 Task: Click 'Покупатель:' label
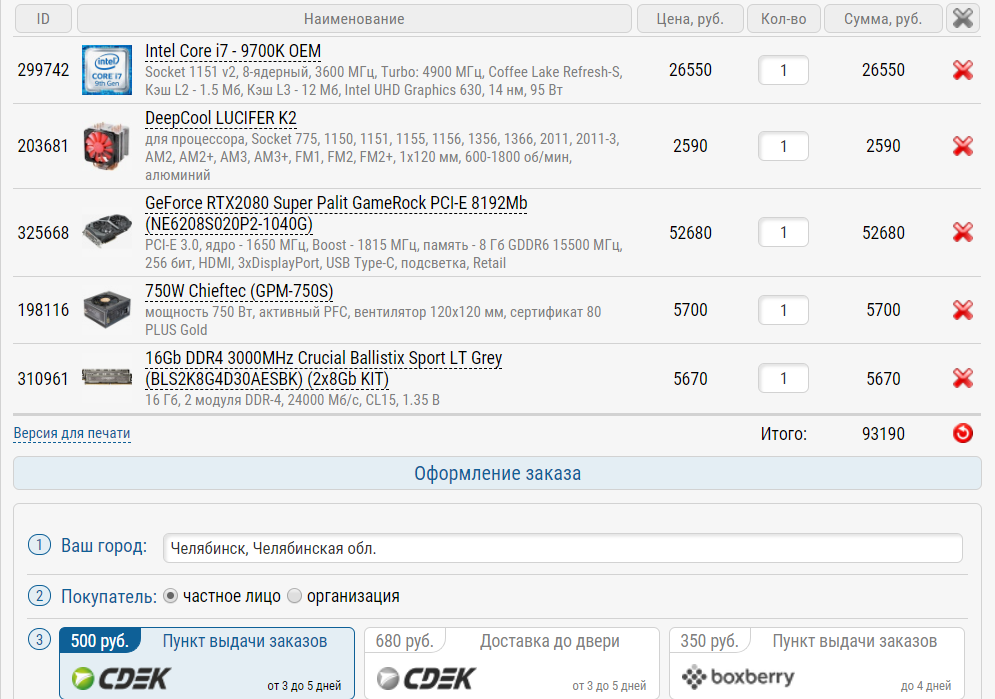109,596
